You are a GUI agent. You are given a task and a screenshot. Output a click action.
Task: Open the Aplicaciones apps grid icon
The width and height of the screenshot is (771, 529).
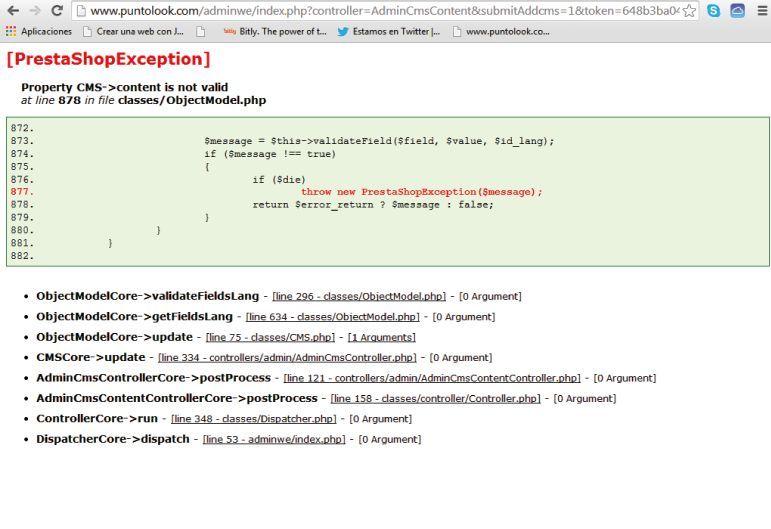pos(11,31)
